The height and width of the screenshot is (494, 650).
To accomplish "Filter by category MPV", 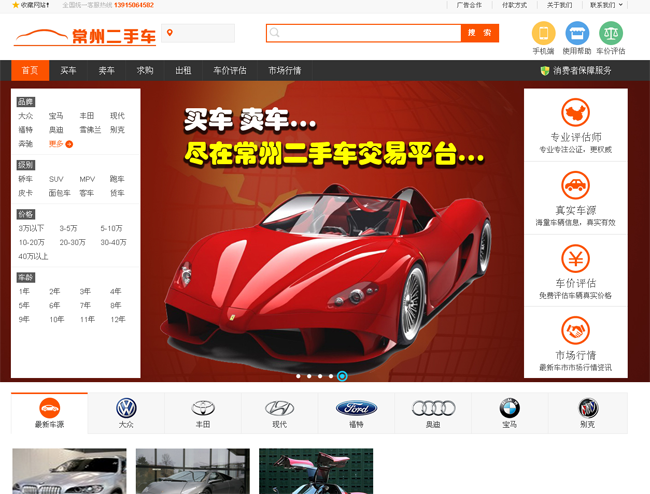I will pos(87,179).
